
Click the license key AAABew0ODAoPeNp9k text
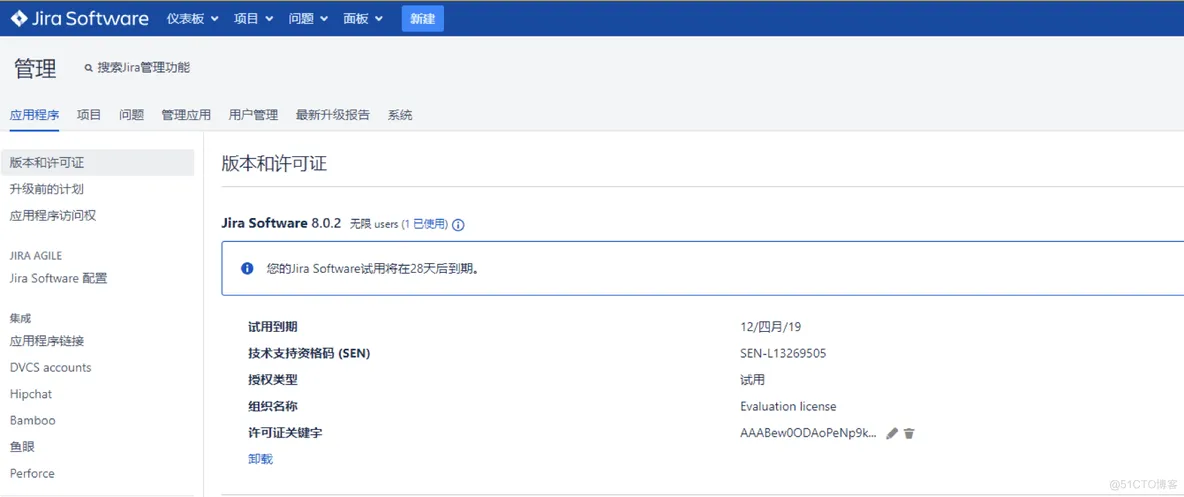click(809, 434)
